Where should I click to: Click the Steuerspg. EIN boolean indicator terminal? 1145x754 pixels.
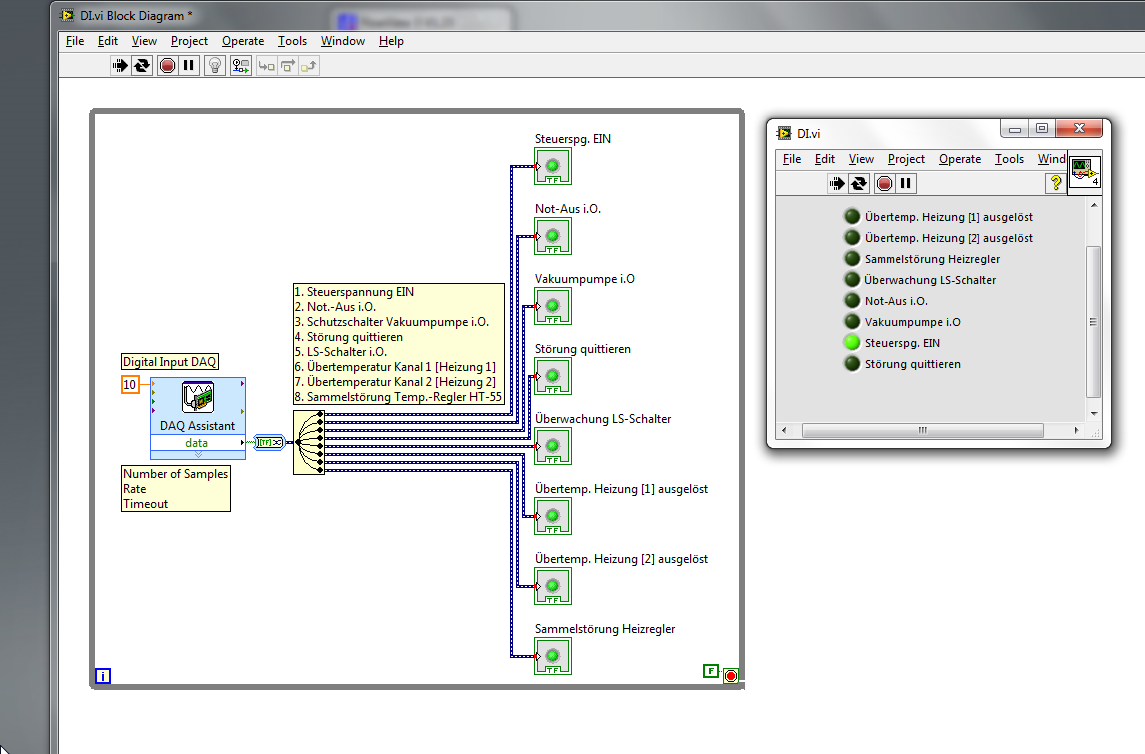[x=552, y=166]
